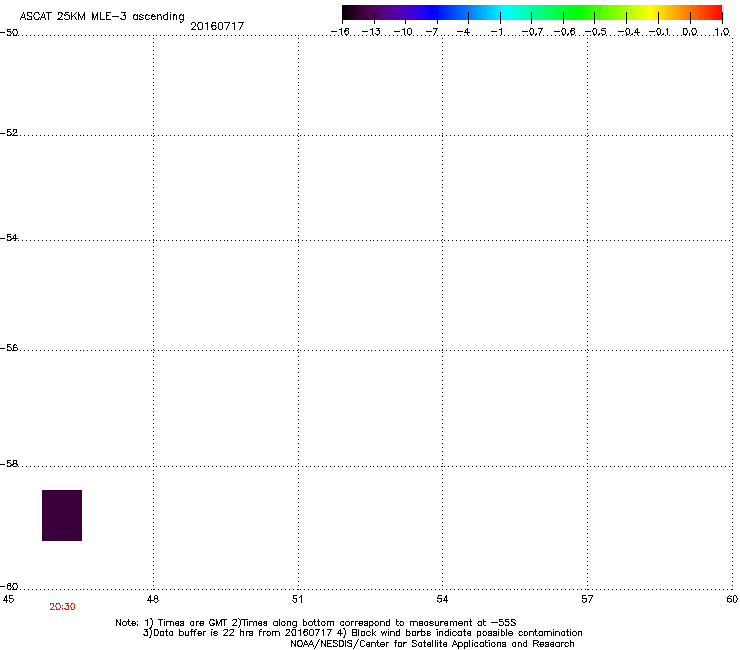Click the -0.4 color scale label

(x=629, y=32)
